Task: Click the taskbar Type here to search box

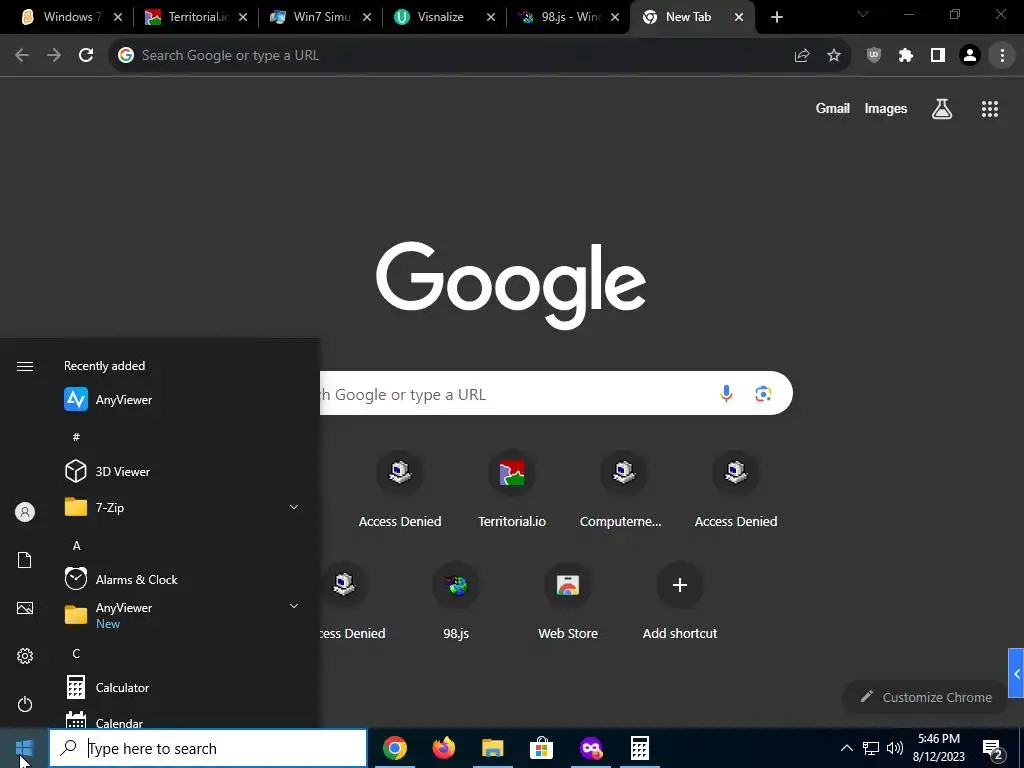Action: click(x=208, y=748)
